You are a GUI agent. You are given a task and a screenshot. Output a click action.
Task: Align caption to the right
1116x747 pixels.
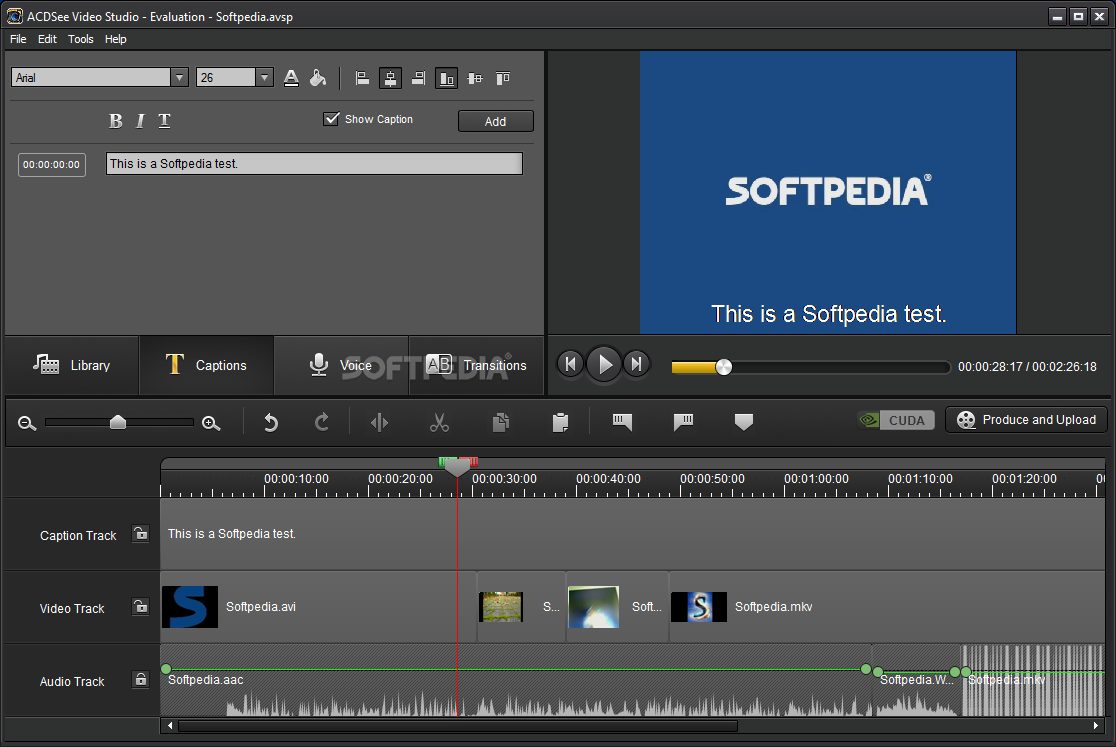coord(418,78)
